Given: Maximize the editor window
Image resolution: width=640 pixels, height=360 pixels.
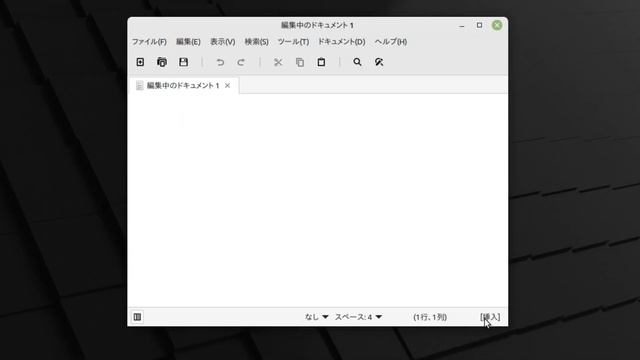Looking at the screenshot, I should 479,25.
